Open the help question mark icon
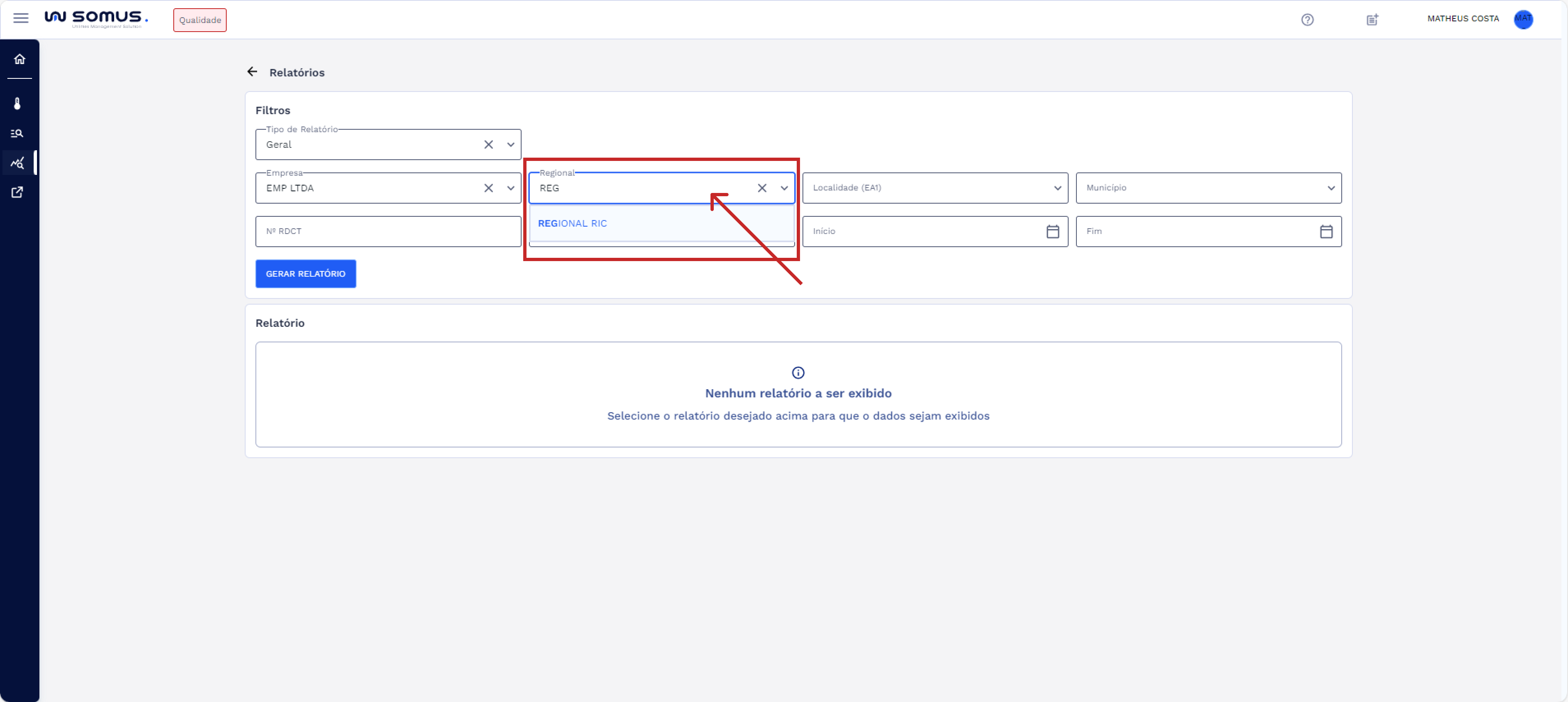The height and width of the screenshot is (702, 1568). (1307, 19)
